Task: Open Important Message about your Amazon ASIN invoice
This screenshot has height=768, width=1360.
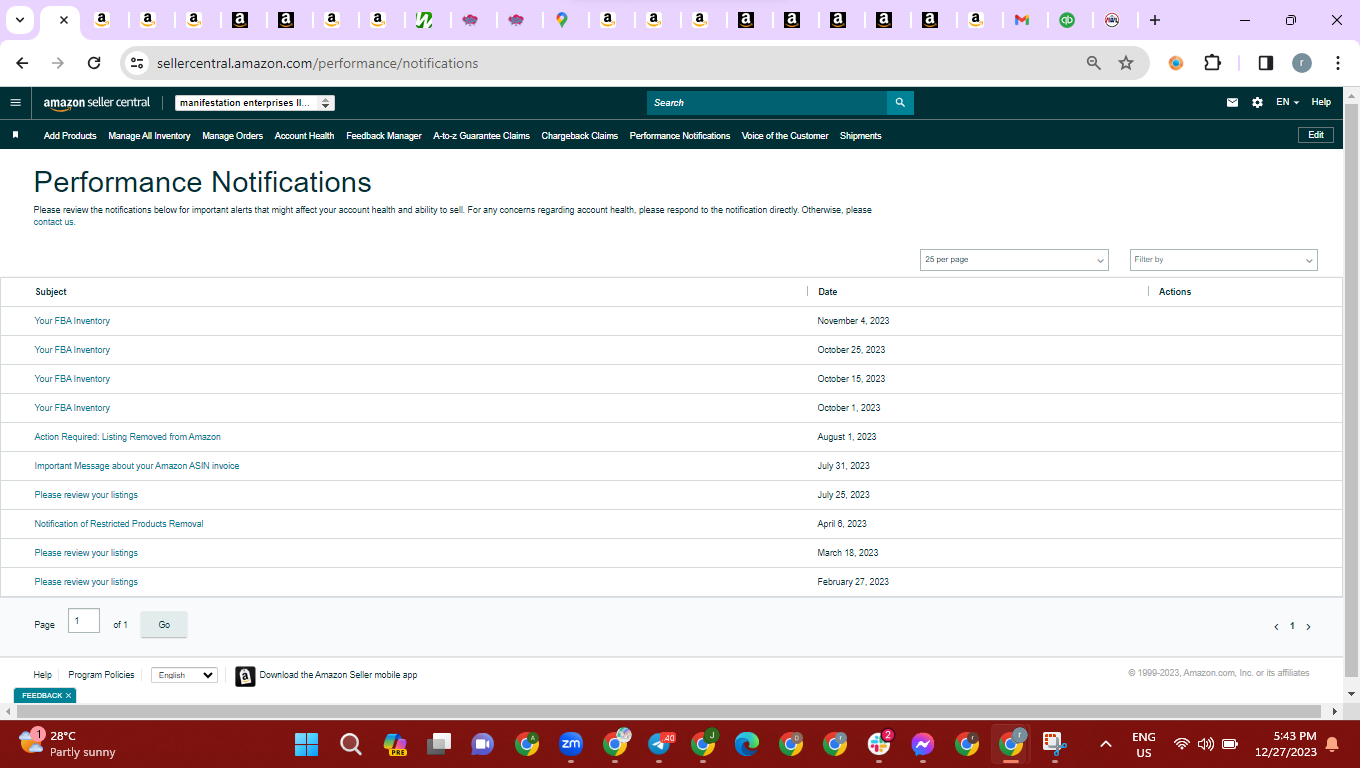Action: pos(137,466)
